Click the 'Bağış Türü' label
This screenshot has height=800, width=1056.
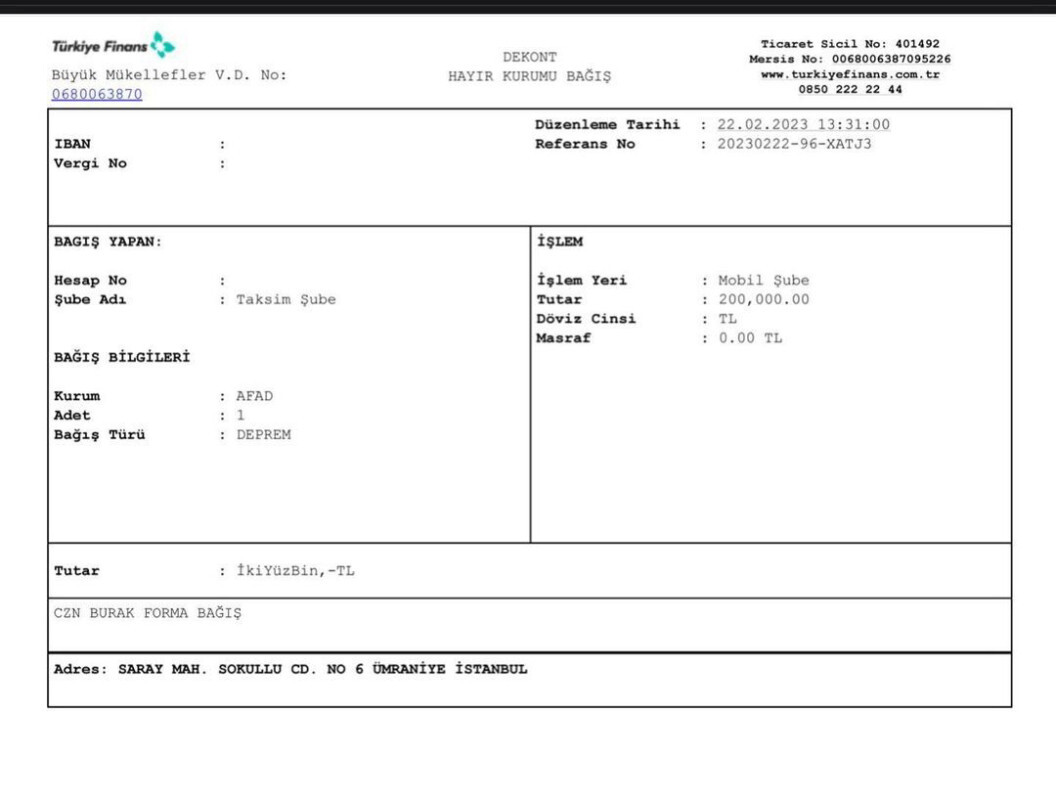100,435
